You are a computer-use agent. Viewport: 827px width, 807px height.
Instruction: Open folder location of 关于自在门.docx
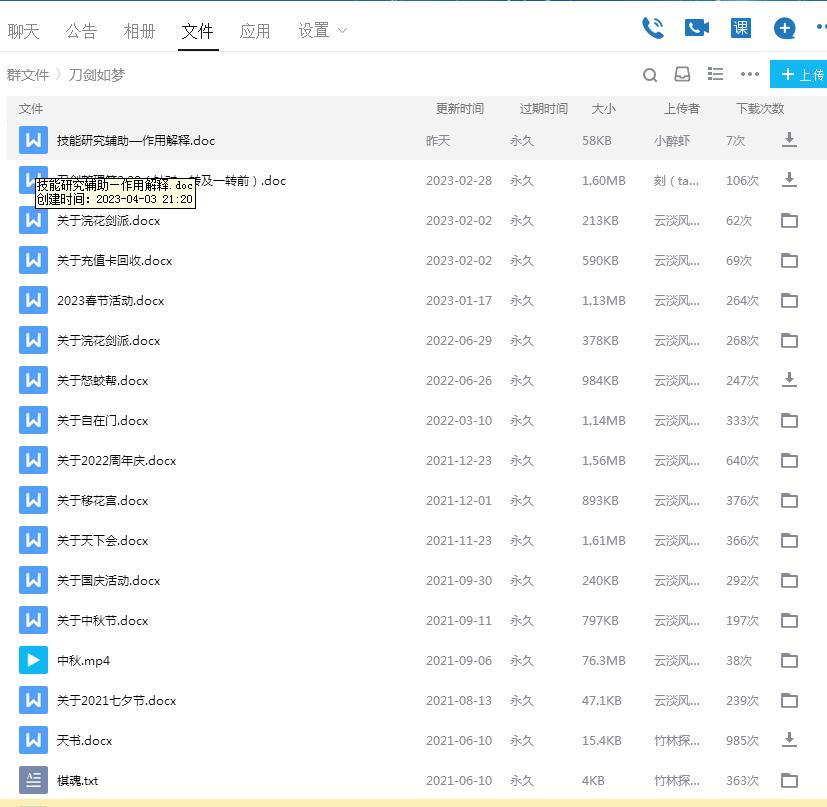tap(789, 420)
